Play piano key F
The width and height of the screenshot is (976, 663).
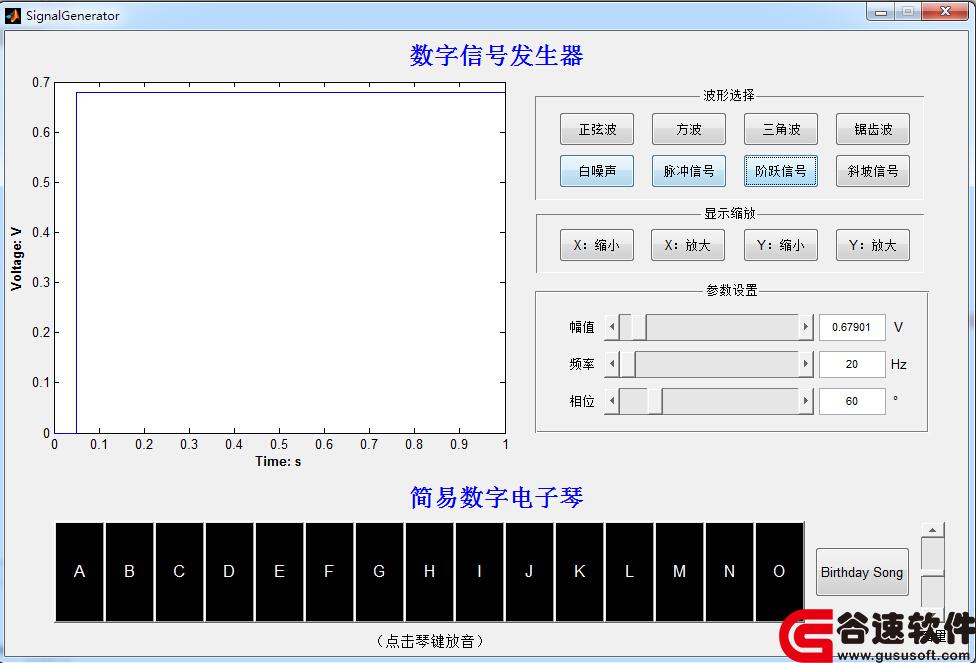tap(329, 571)
